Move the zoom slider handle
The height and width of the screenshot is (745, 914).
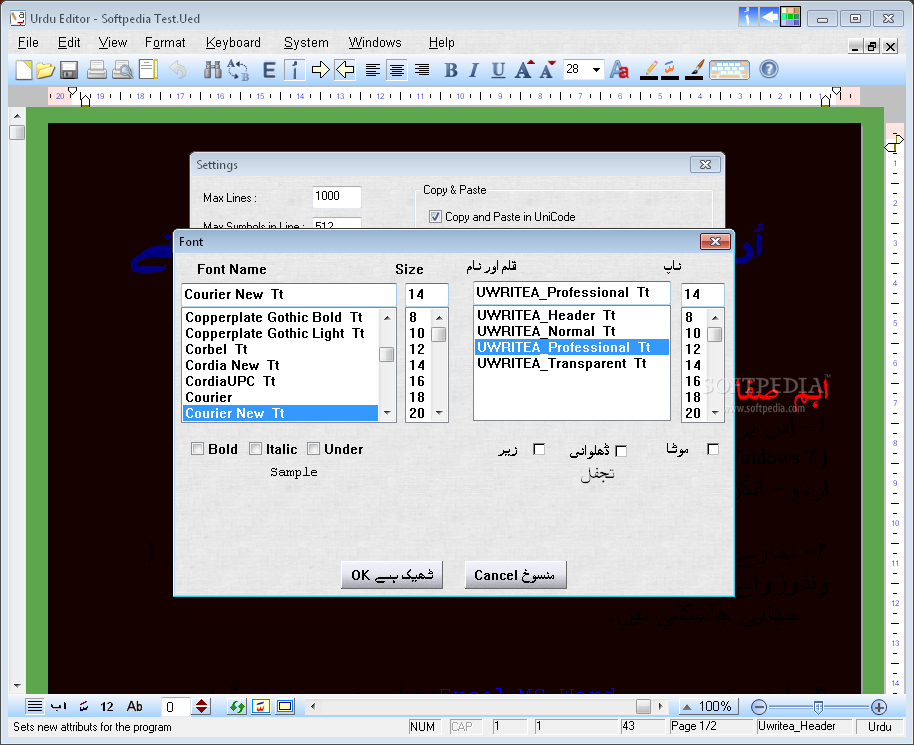[x=818, y=707]
